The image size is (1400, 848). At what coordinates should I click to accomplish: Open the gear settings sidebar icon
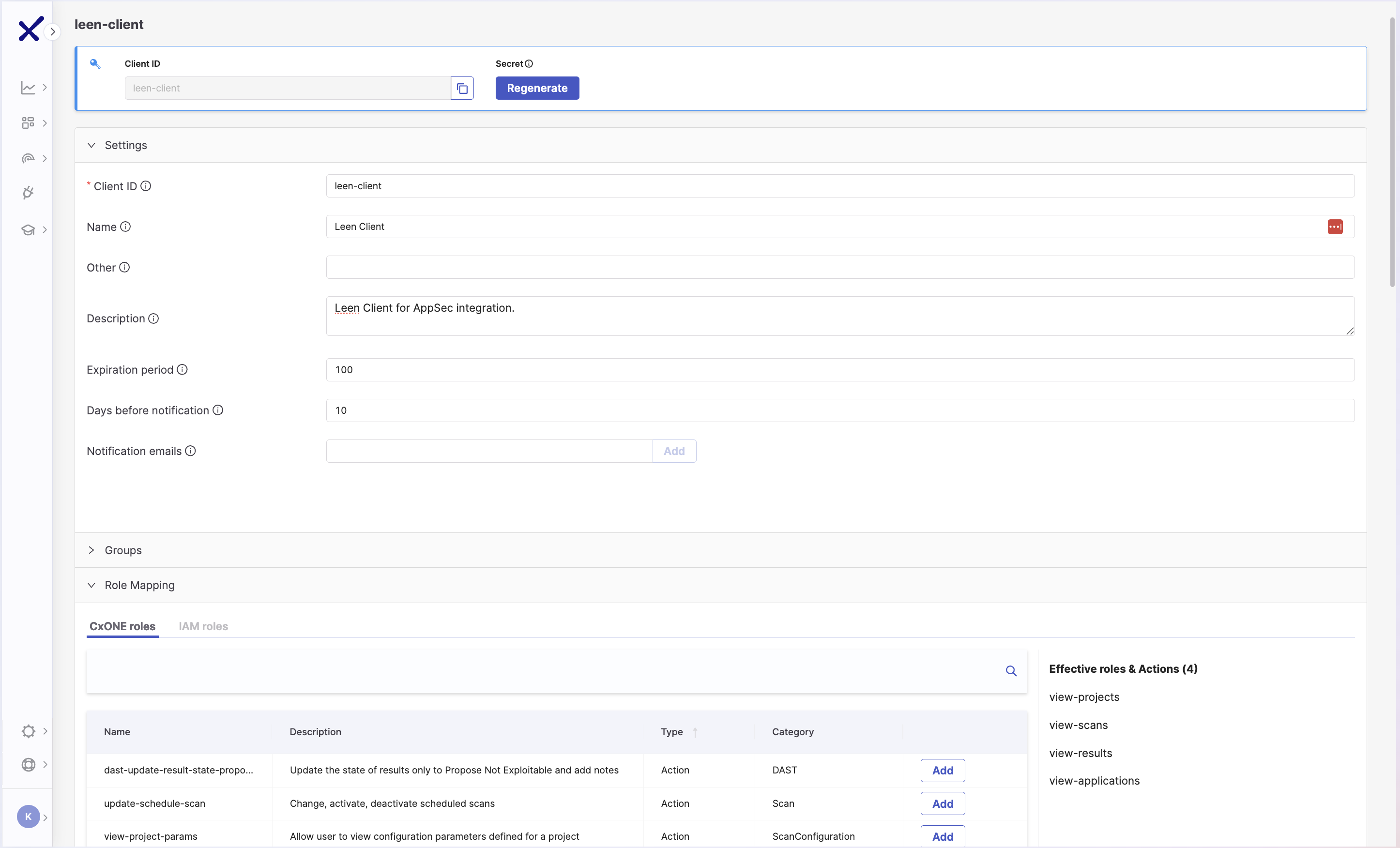click(x=28, y=731)
